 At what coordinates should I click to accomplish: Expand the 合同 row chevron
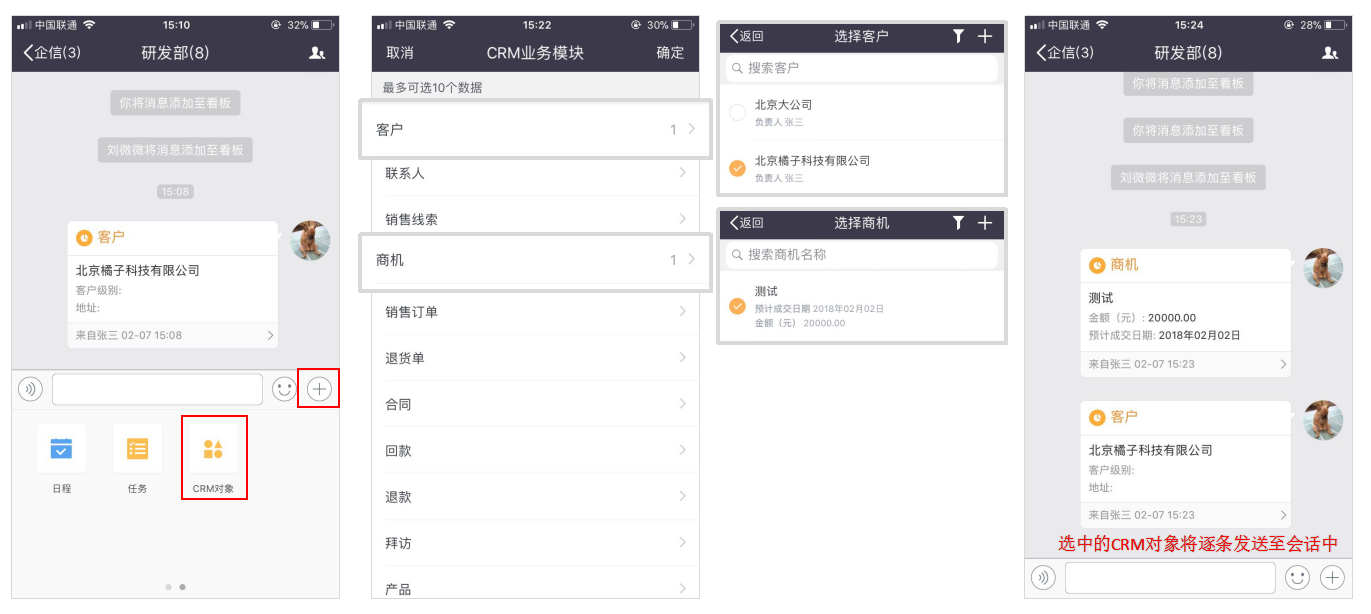(x=683, y=404)
